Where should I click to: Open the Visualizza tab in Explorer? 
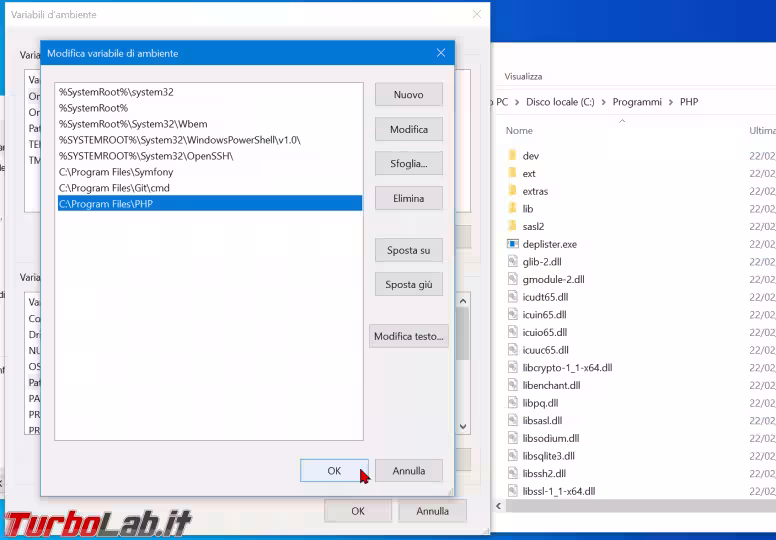click(x=523, y=76)
